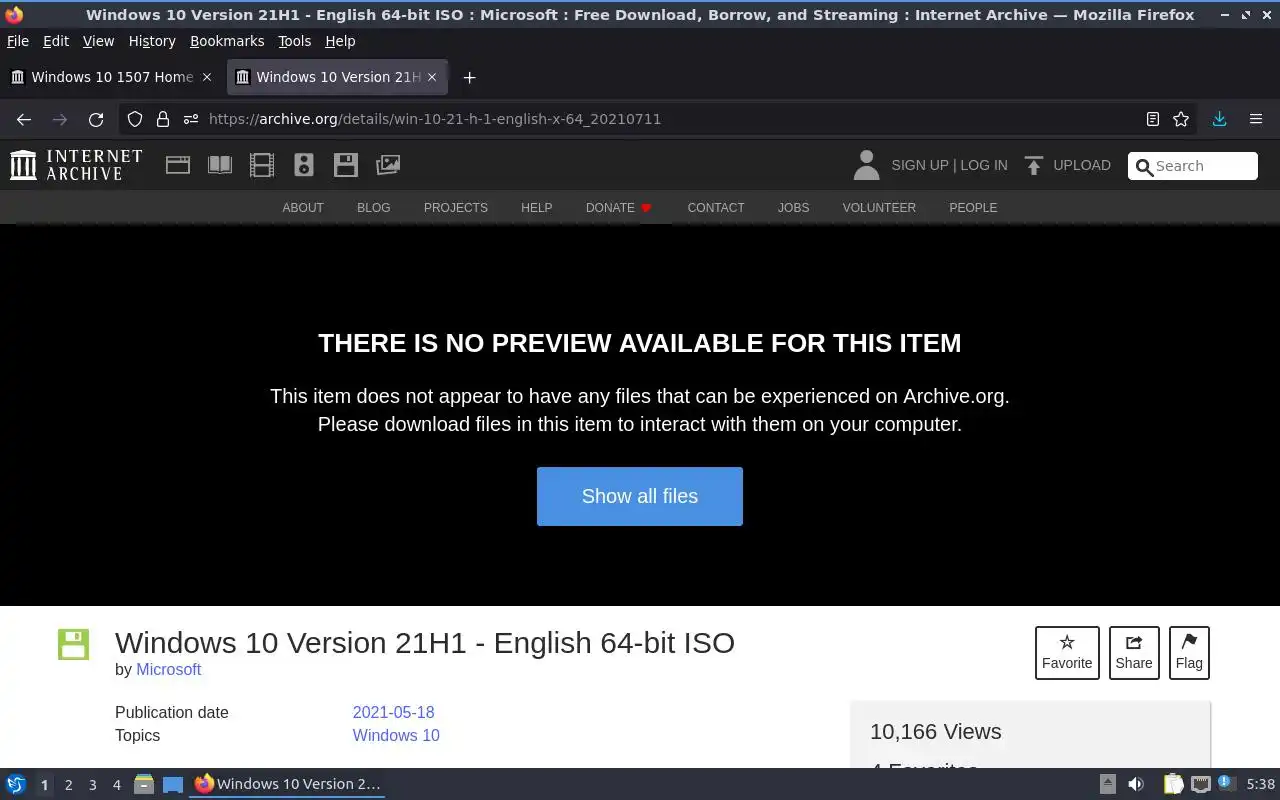Open the VOLUNTEER navigation link
The height and width of the screenshot is (800, 1280).
click(879, 208)
